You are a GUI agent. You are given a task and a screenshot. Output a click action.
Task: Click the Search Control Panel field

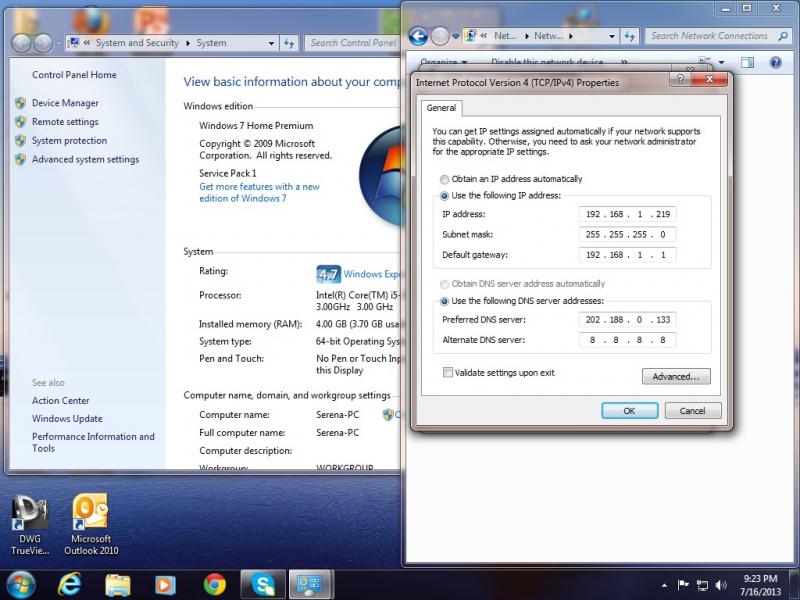352,43
